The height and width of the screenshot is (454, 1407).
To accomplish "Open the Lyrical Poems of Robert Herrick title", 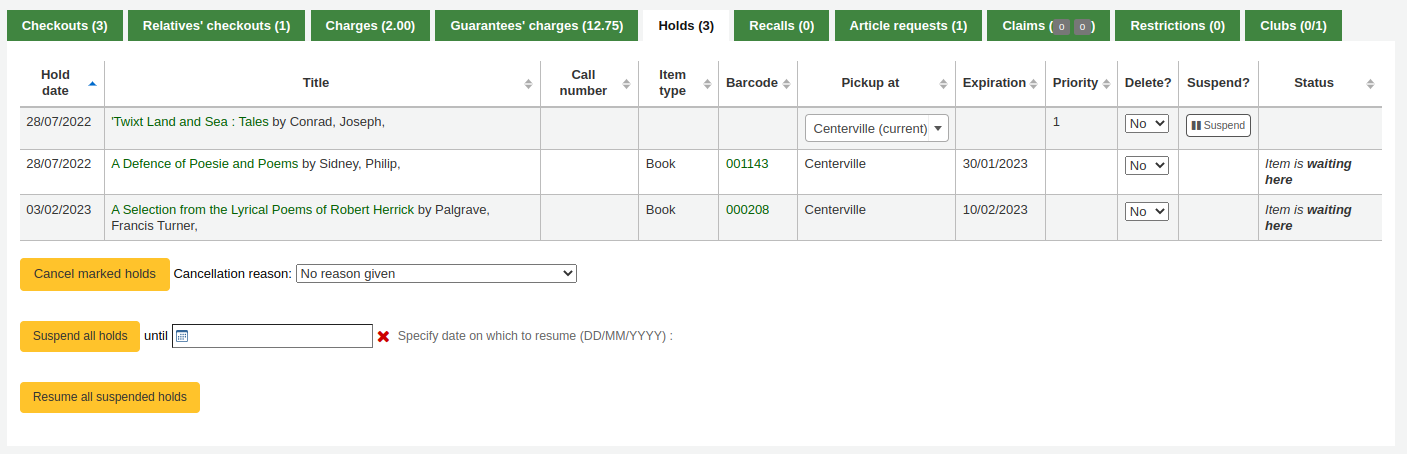I will (x=263, y=210).
